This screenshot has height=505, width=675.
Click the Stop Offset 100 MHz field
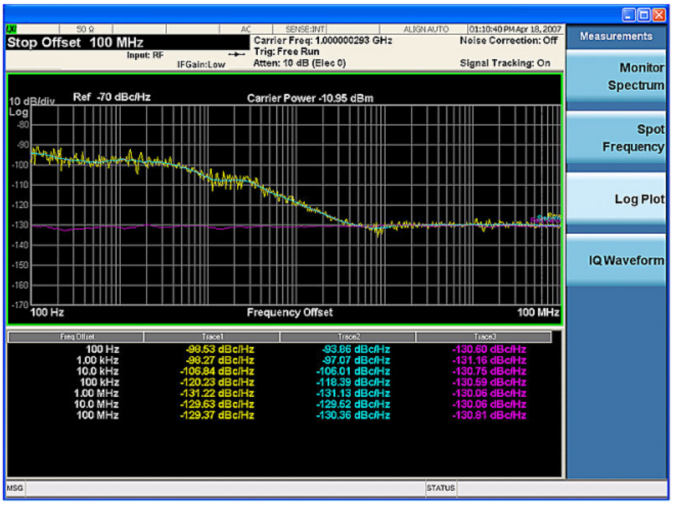coord(76,44)
